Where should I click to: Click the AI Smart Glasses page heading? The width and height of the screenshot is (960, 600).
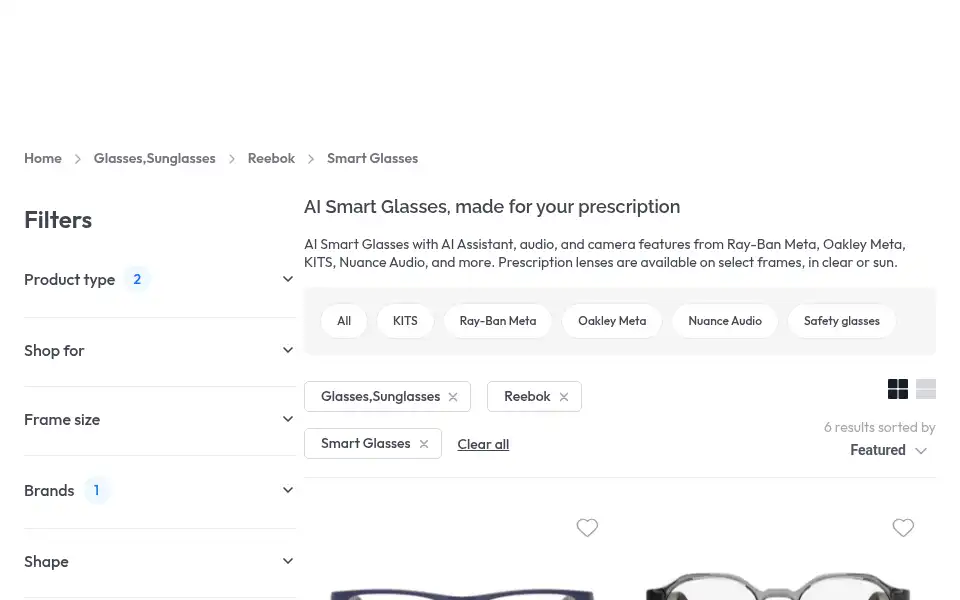coord(492,207)
